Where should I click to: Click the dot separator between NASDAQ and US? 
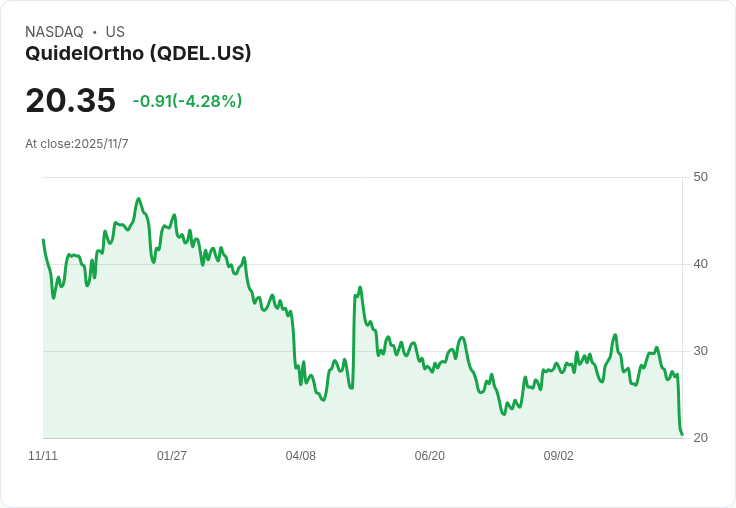94,32
